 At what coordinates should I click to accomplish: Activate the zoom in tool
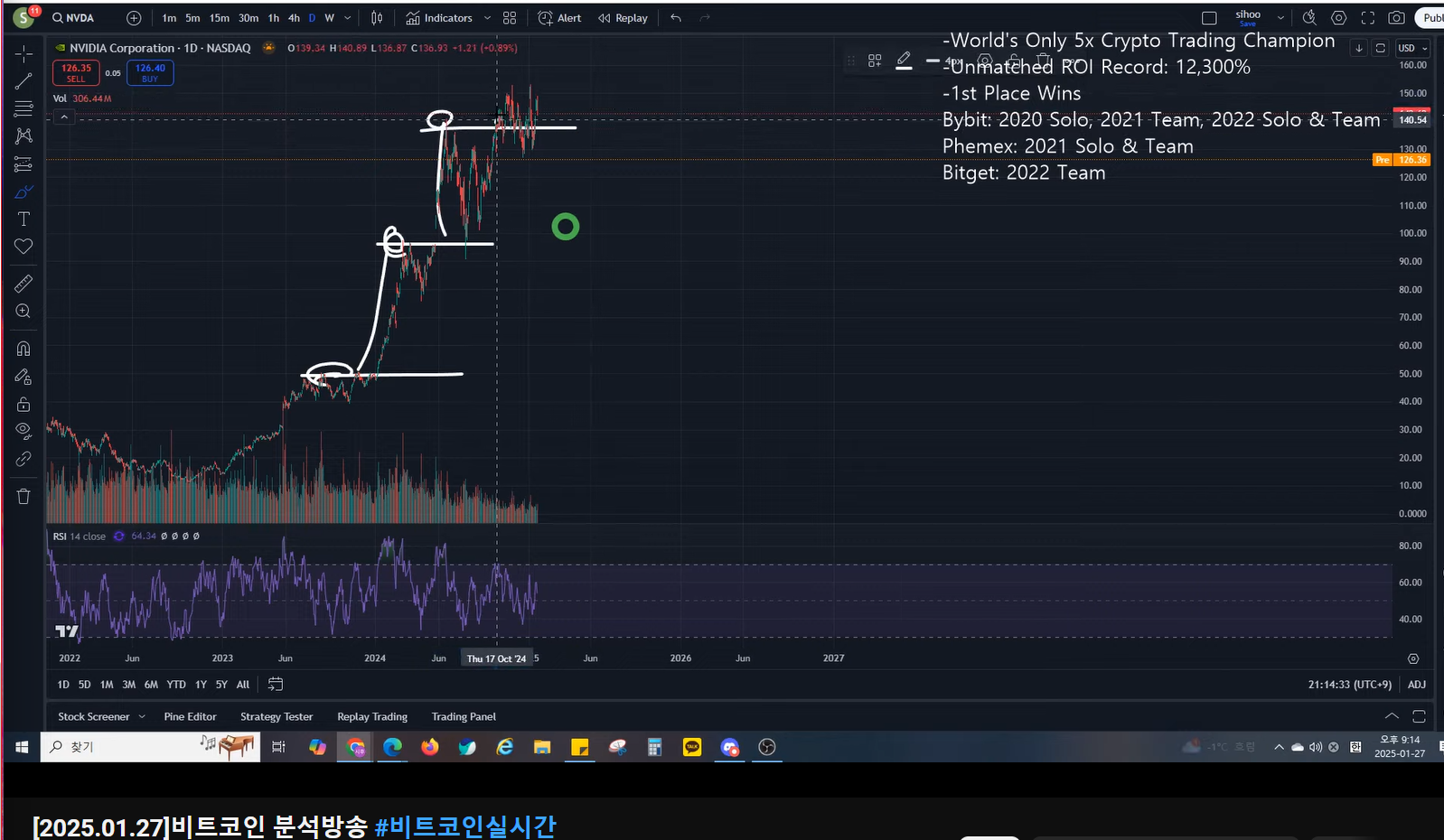(x=23, y=312)
